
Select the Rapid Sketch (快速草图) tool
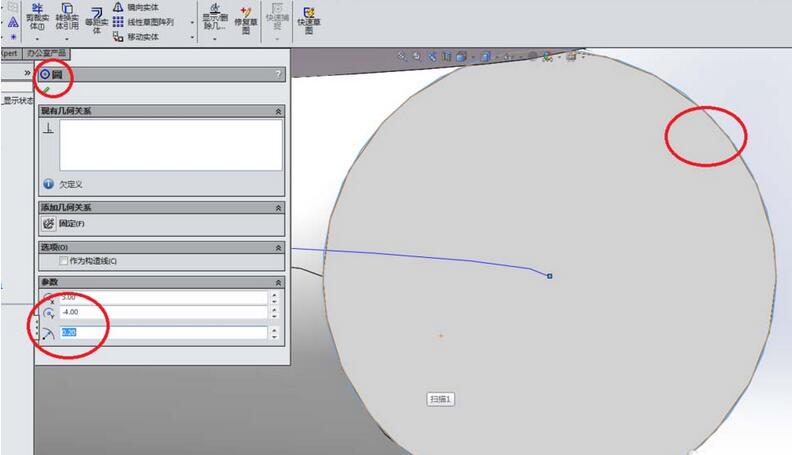[309, 20]
